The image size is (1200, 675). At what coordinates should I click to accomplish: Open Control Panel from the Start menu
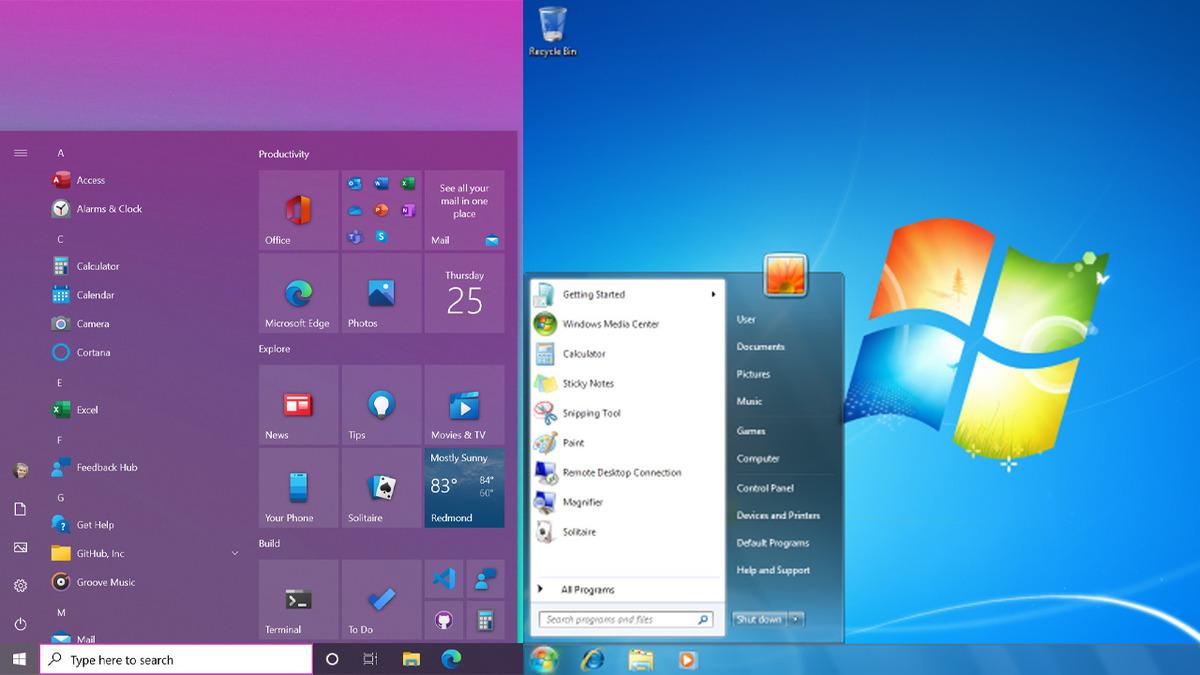point(762,488)
